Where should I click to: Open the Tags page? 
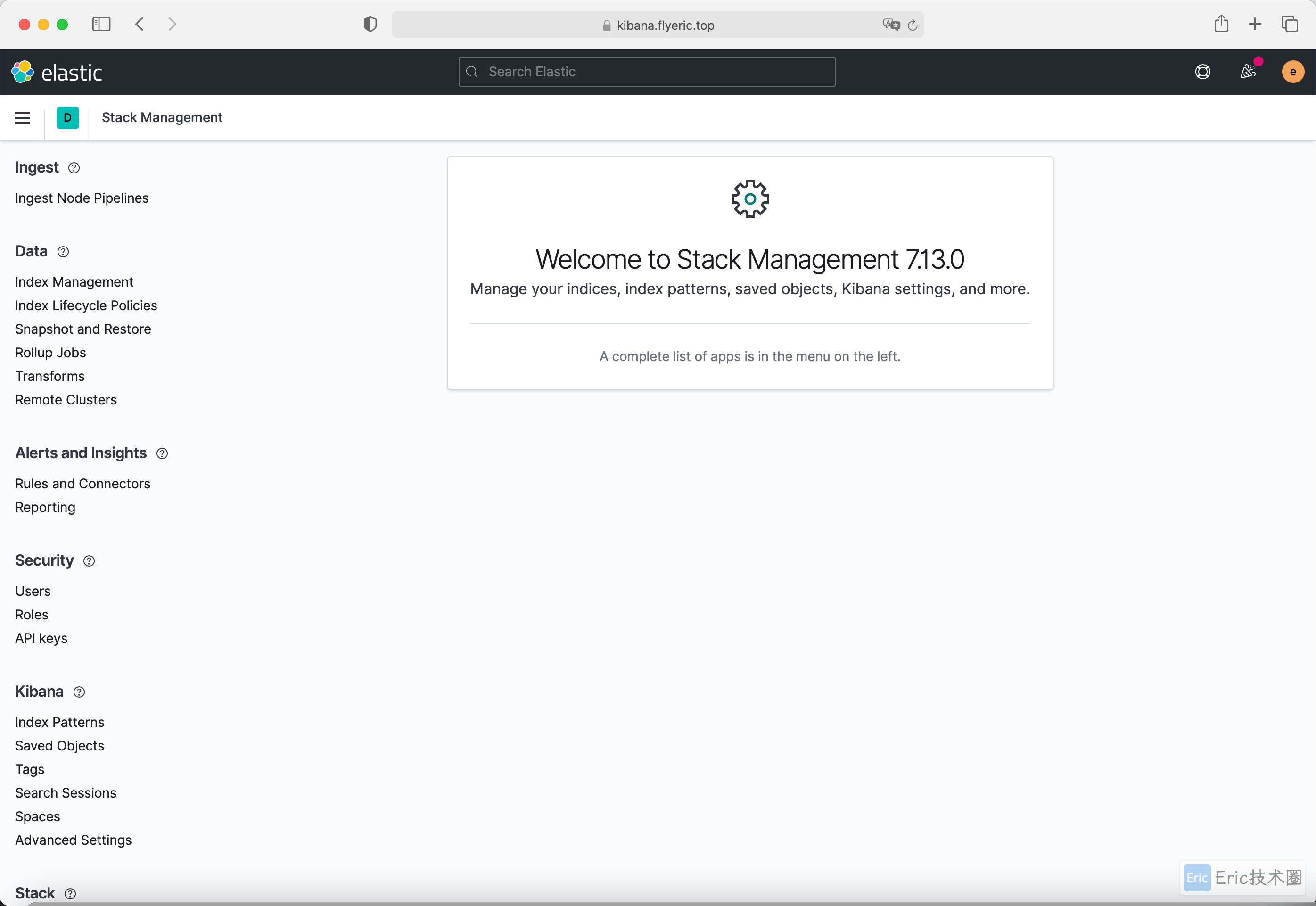click(30, 770)
